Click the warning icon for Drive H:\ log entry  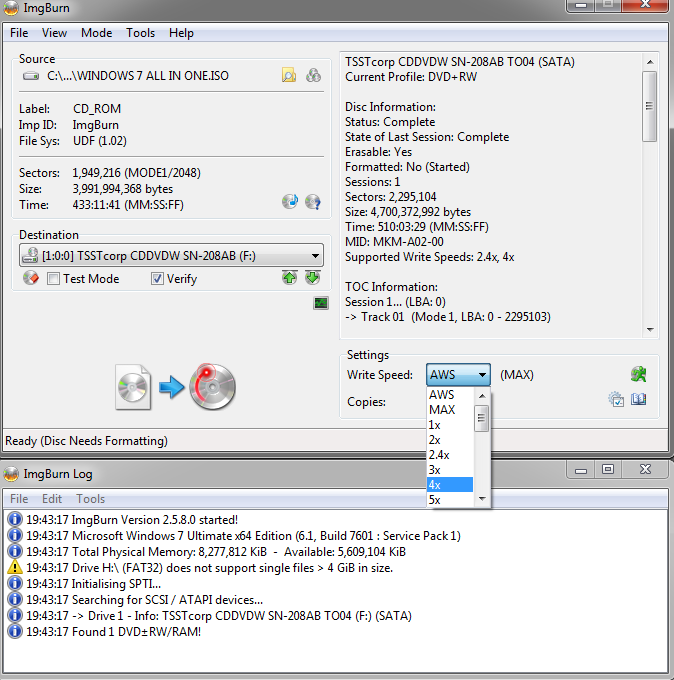[15, 567]
